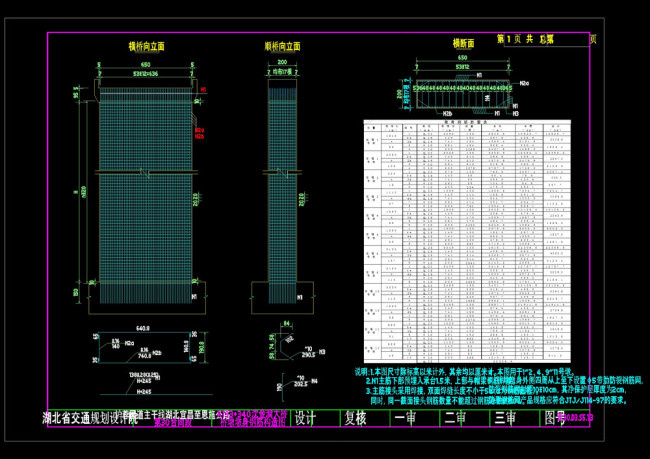
Task: Select M1 label in 横桥向立面 footing
Action: tap(194, 297)
